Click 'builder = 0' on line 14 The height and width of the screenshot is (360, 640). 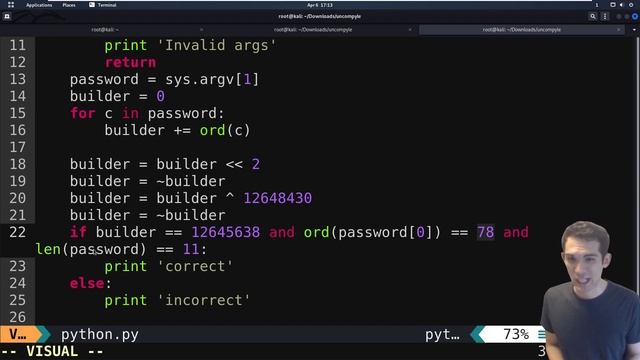click(x=117, y=96)
